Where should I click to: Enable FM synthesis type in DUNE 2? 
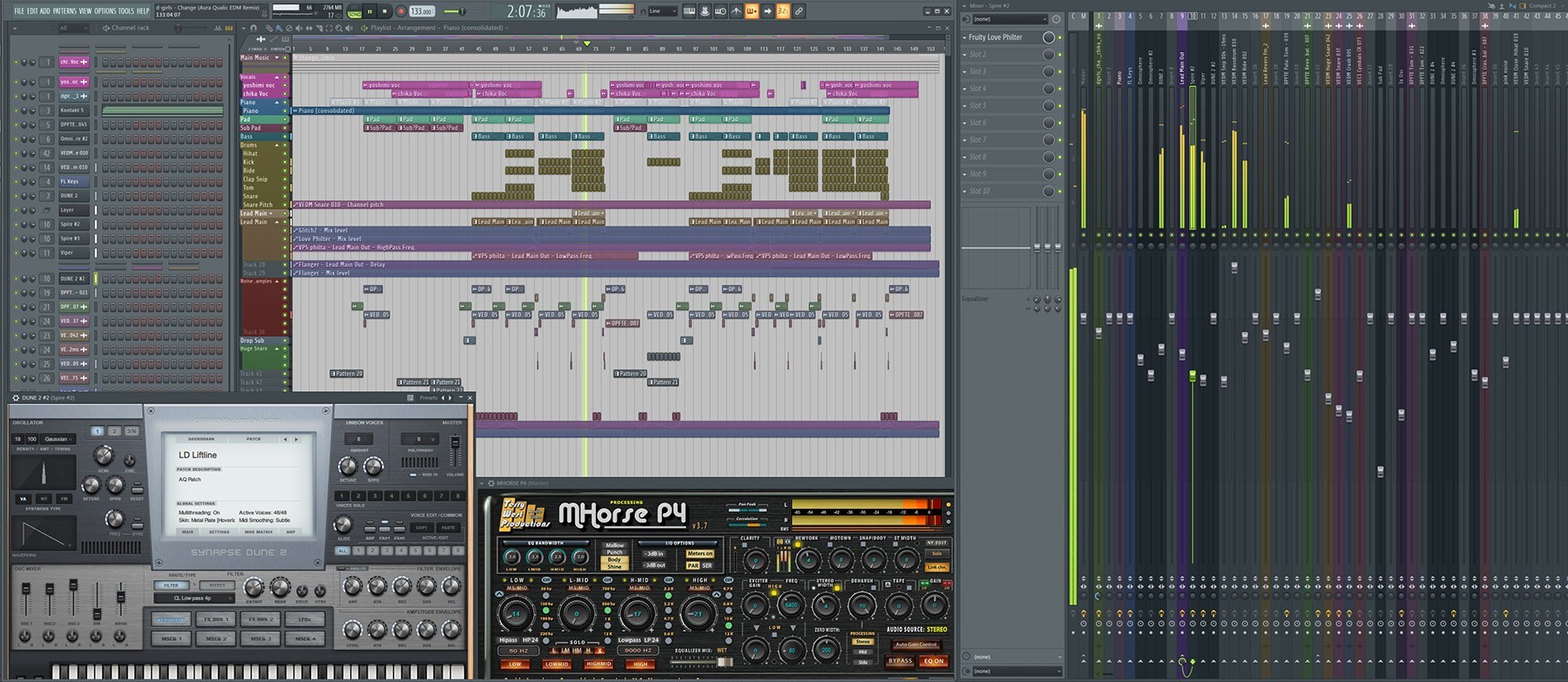point(64,499)
